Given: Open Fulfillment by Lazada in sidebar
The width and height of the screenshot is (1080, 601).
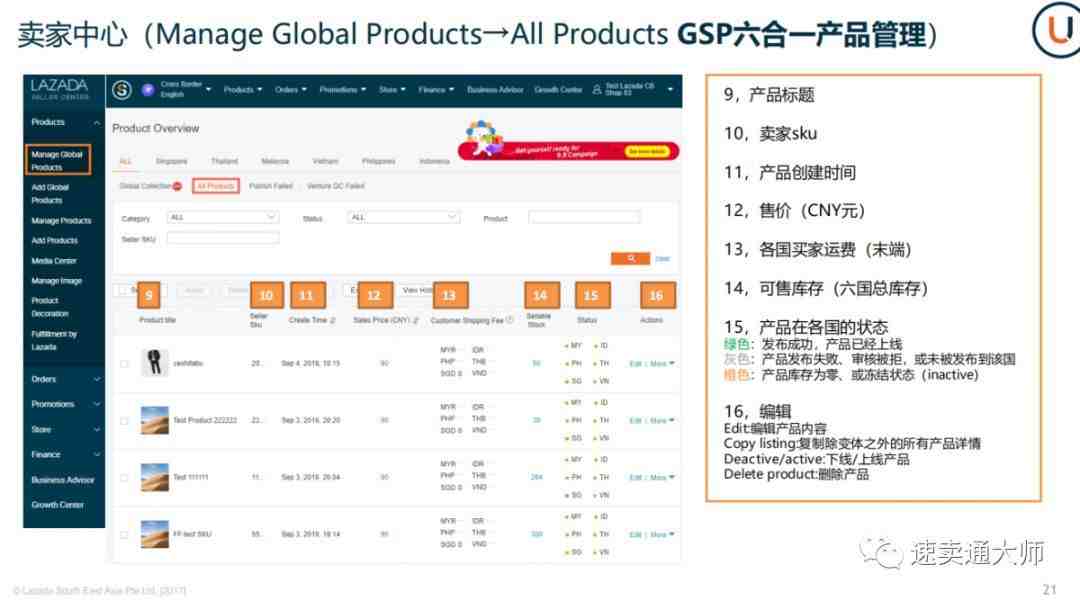Looking at the screenshot, I should 54,340.
